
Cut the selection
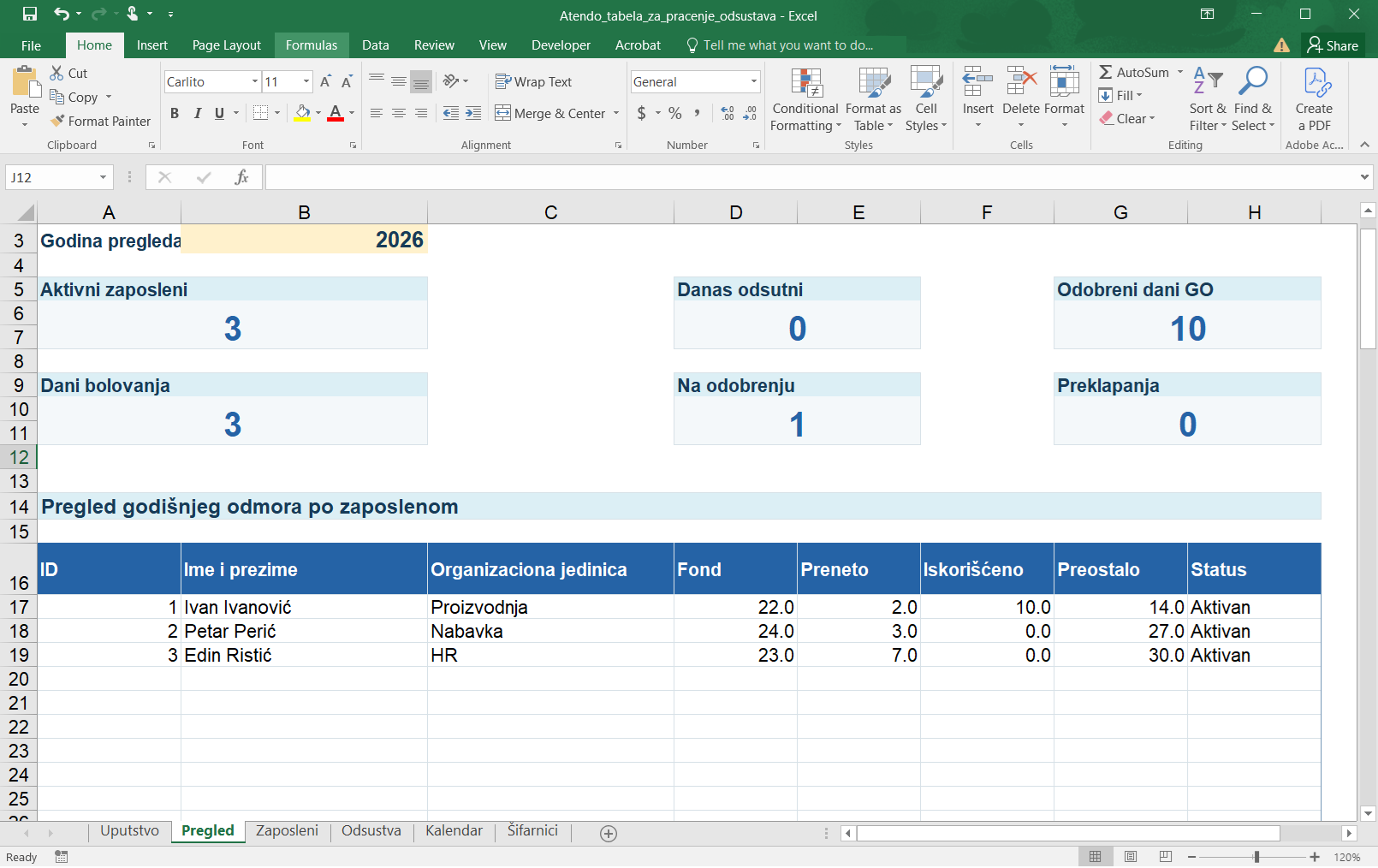click(68, 74)
